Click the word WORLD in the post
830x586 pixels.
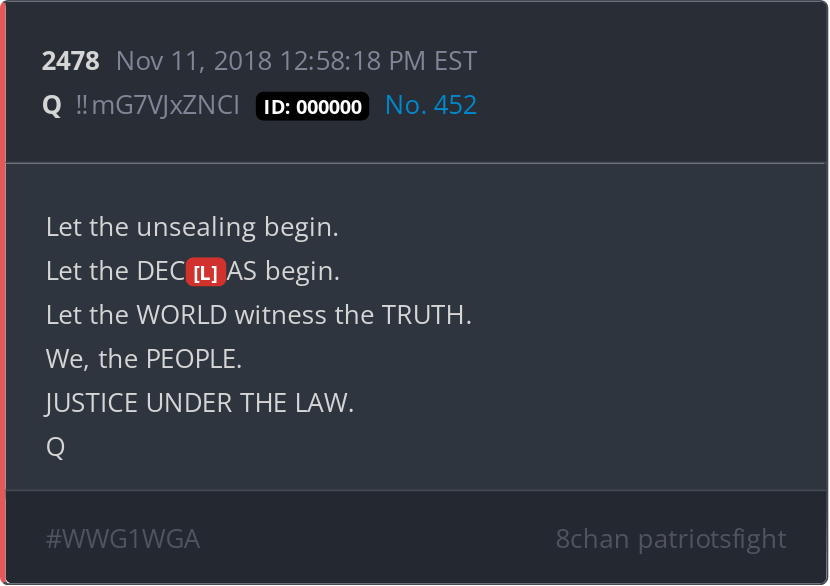pos(182,315)
